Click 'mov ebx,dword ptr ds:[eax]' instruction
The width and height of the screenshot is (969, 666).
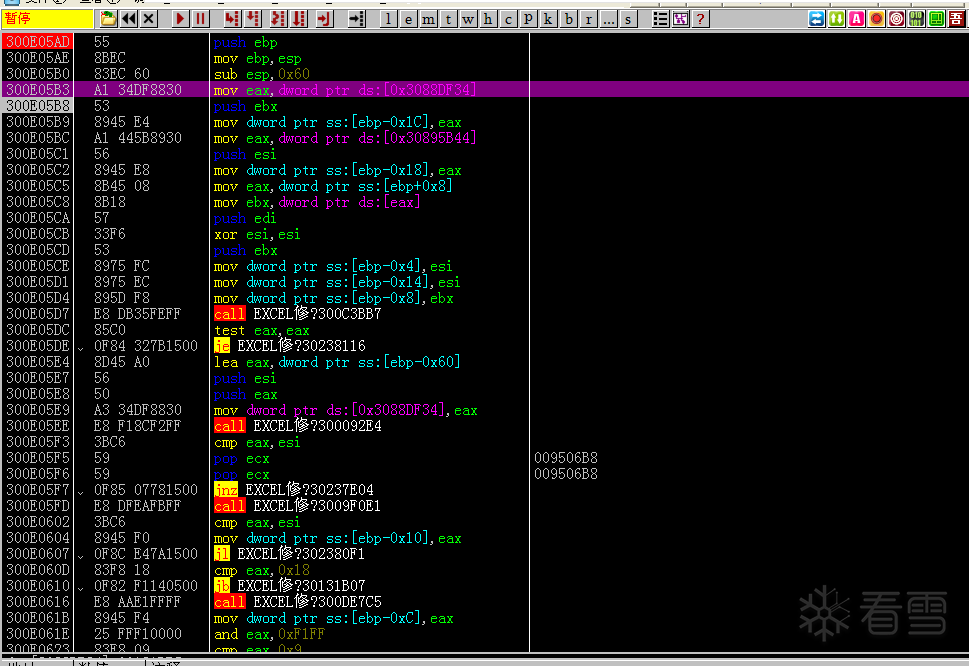click(317, 202)
